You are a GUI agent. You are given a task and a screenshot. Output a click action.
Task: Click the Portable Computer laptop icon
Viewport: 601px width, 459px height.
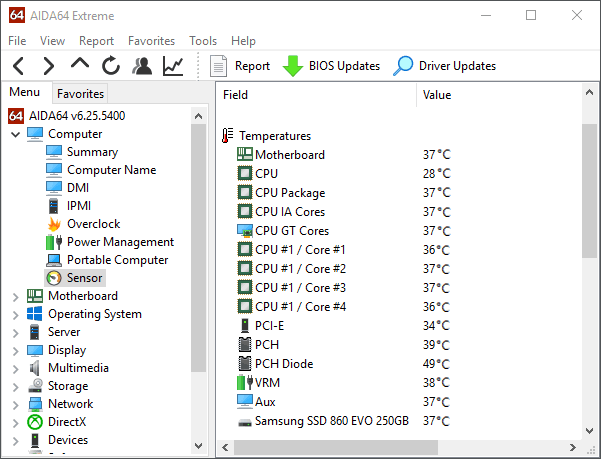[54, 260]
